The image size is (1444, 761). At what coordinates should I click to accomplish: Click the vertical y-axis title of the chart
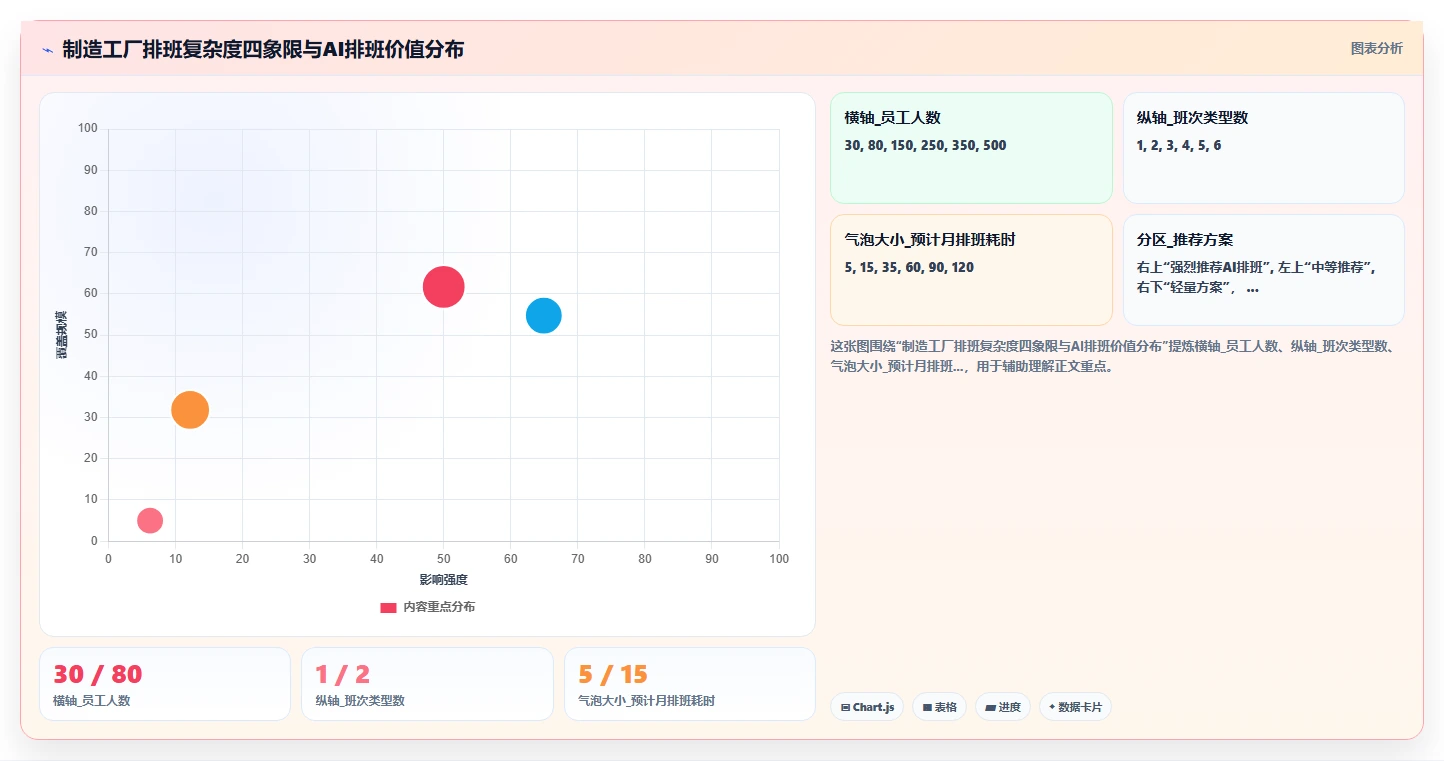61,335
